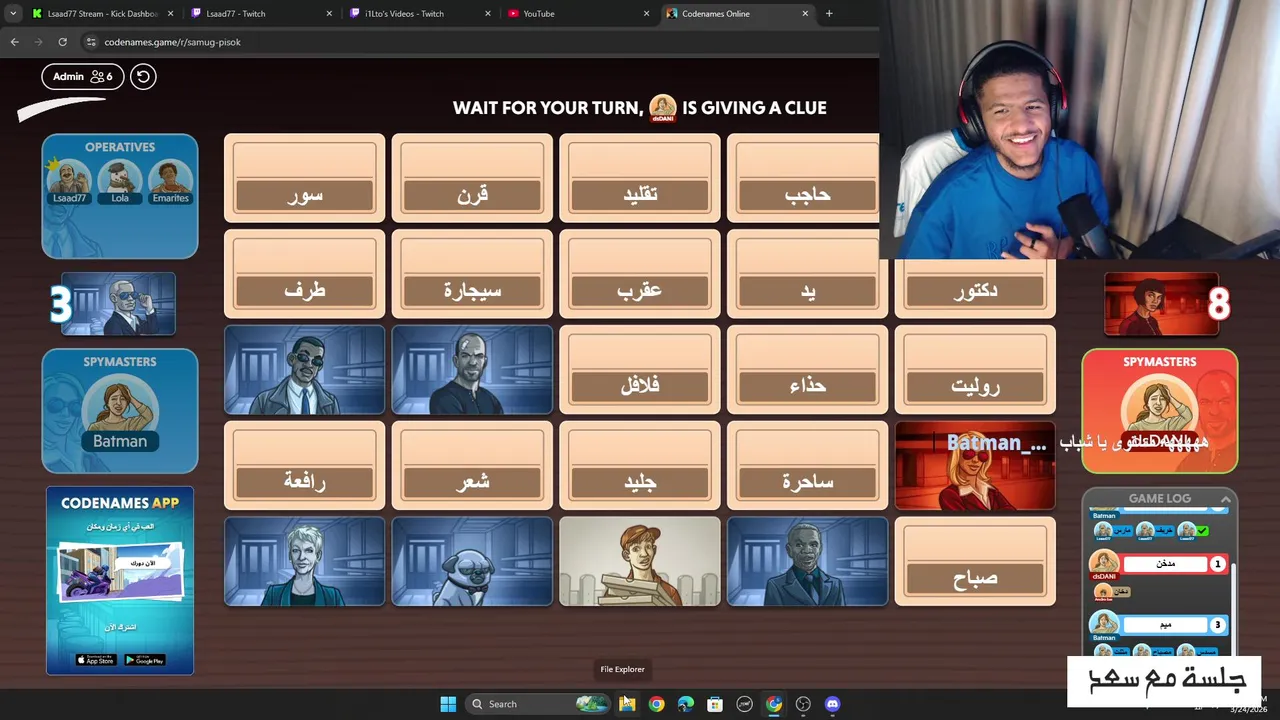
Task: Pick the word card تقليد
Action: pos(640,178)
